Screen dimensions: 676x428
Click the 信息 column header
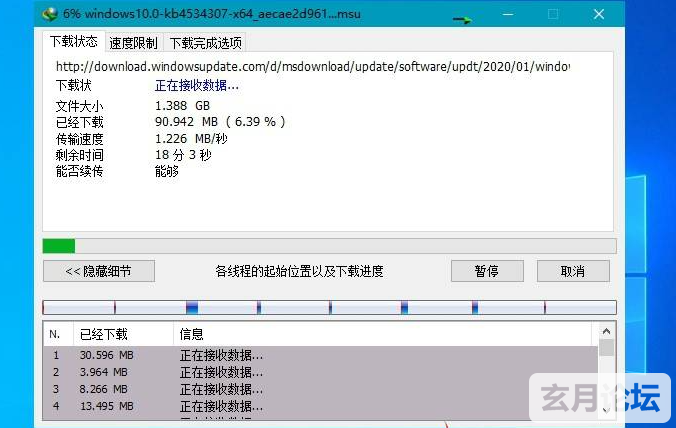[x=382, y=334]
